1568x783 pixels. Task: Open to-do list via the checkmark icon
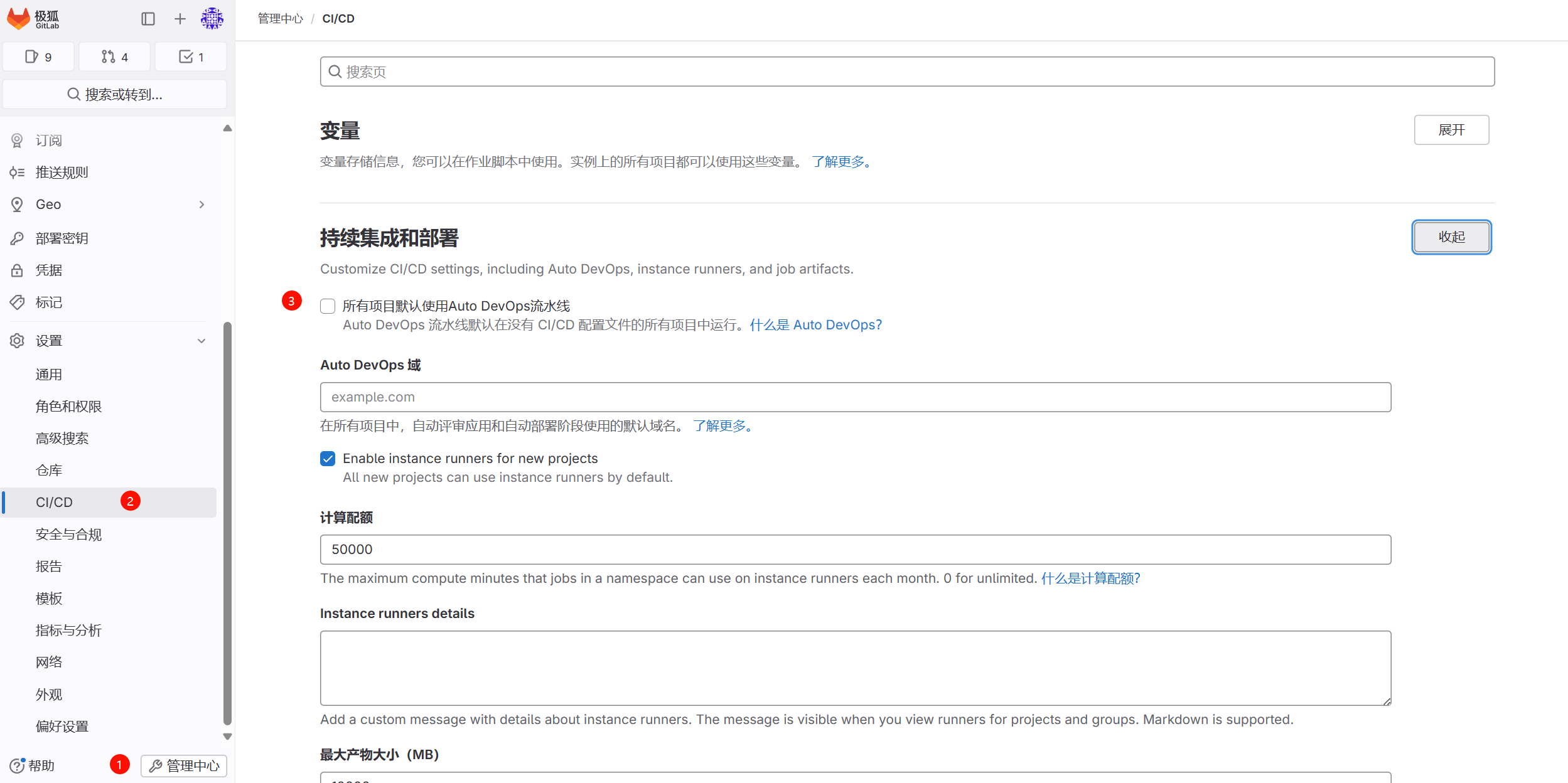pos(190,56)
